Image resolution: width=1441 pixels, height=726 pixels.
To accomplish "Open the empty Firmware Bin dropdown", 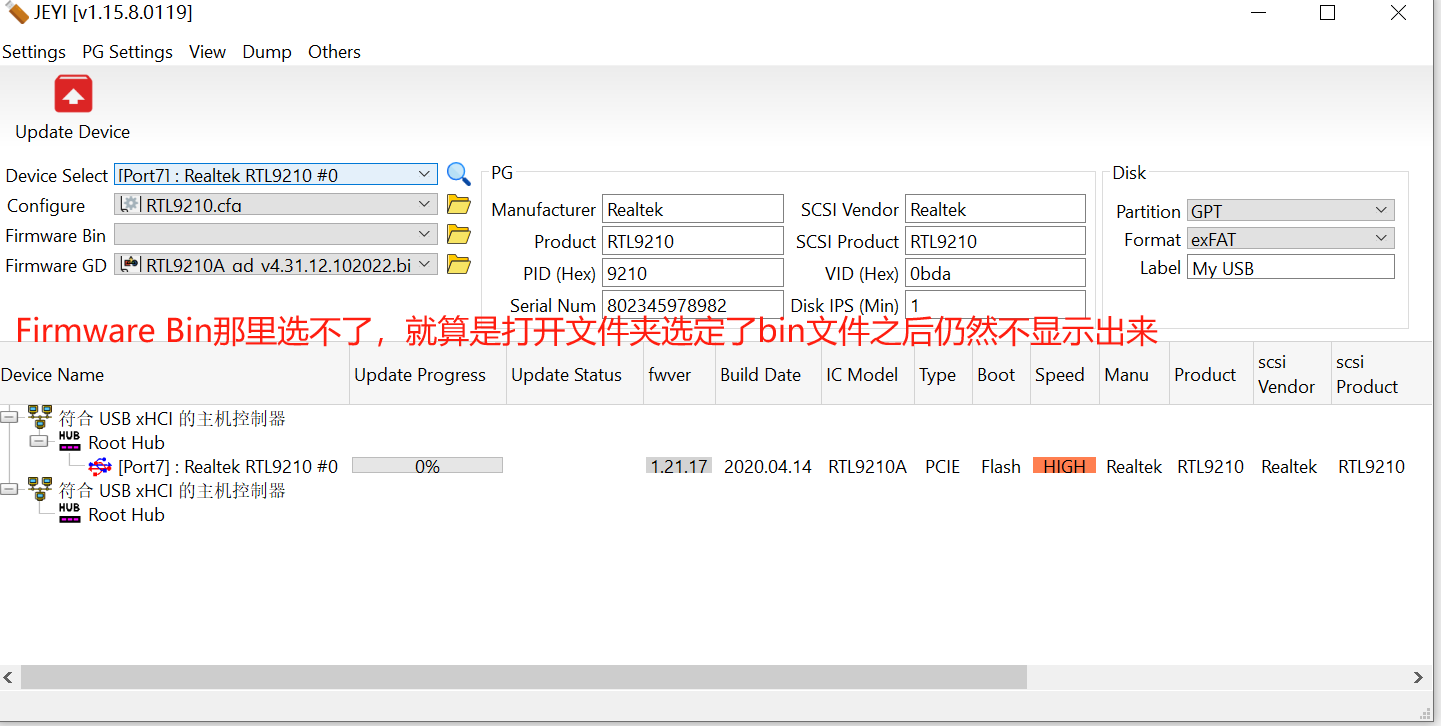I will click(275, 234).
